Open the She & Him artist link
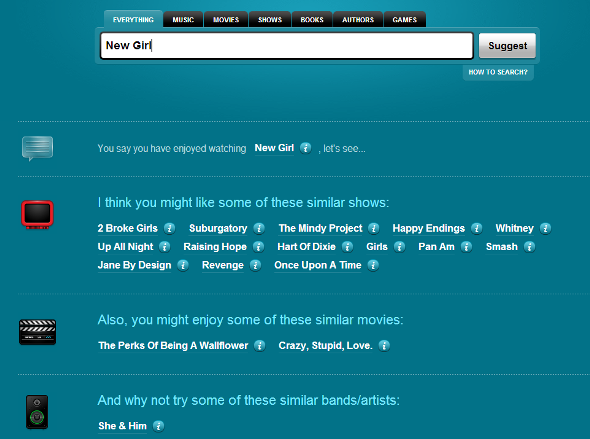 (122, 426)
